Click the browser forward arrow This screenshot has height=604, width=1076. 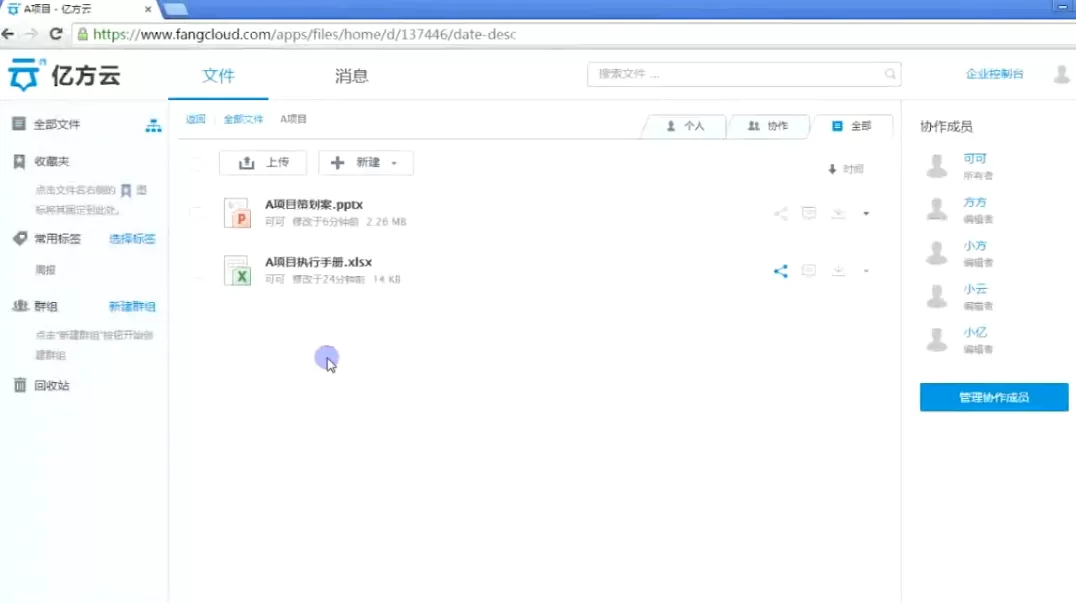pos(32,34)
